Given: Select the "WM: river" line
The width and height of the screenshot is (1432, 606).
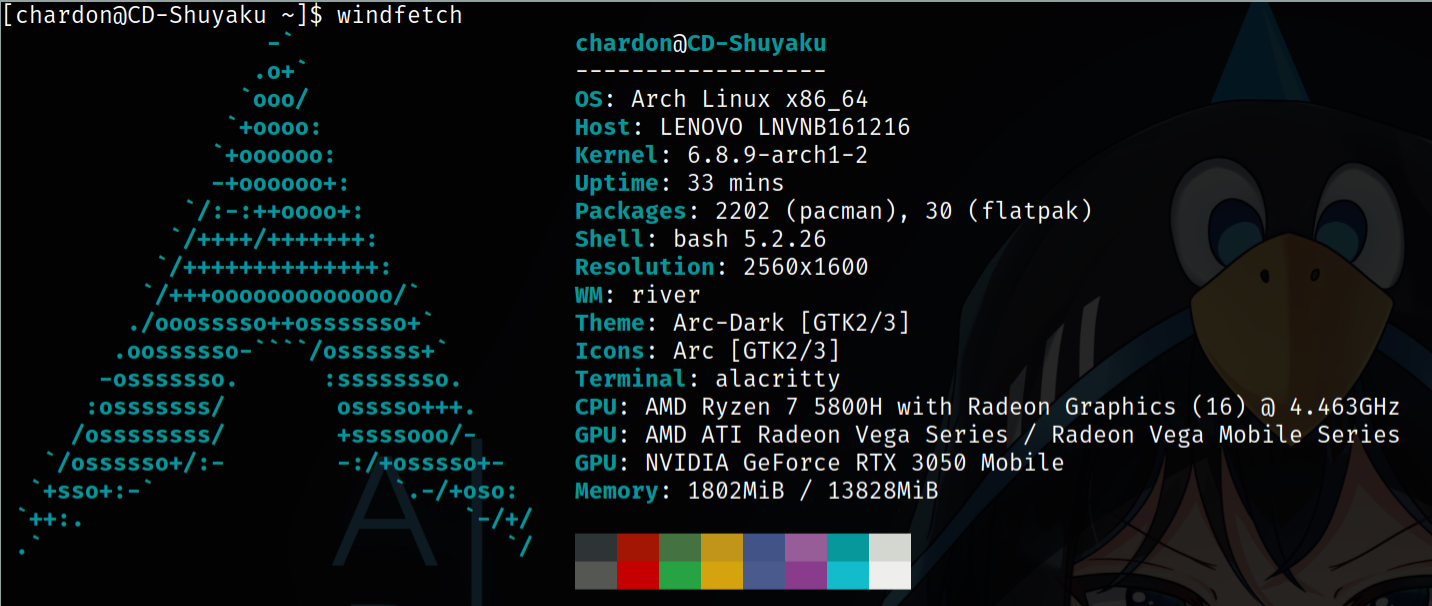Looking at the screenshot, I should (x=637, y=296).
